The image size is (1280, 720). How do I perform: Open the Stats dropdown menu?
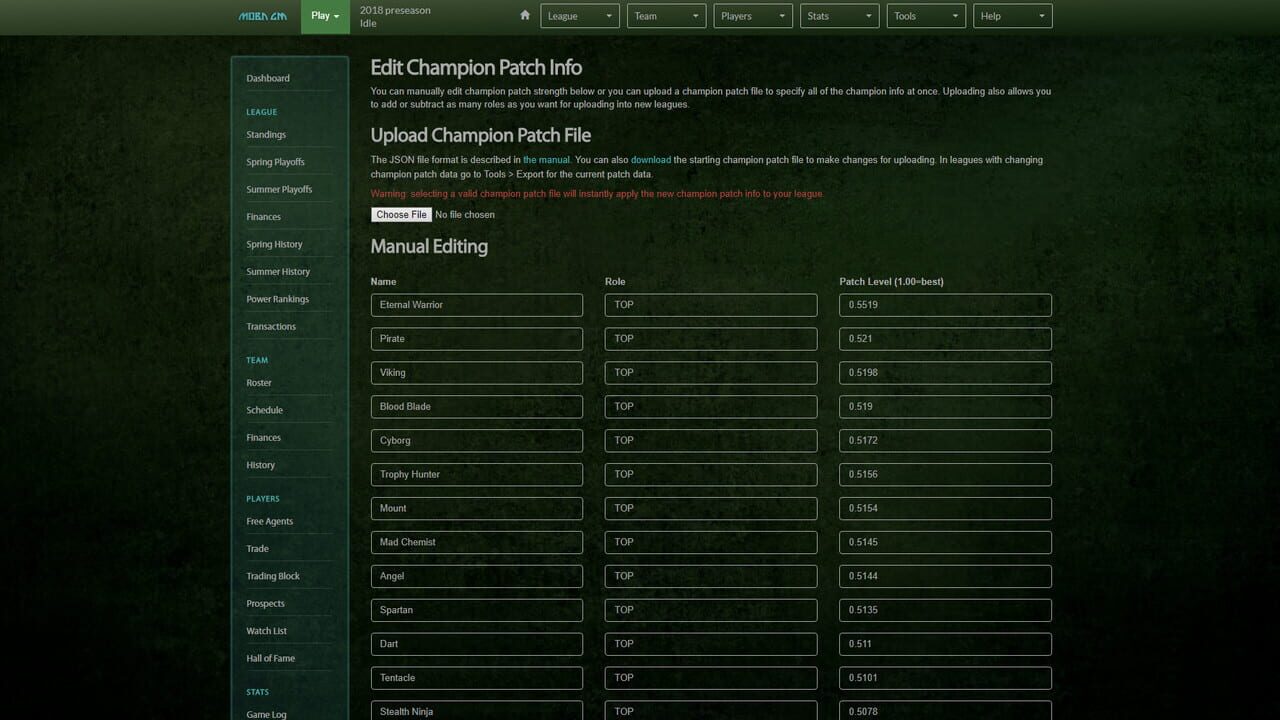click(x=839, y=16)
